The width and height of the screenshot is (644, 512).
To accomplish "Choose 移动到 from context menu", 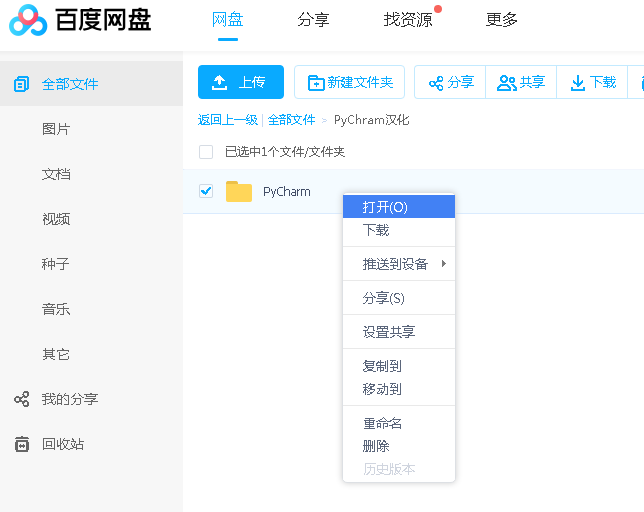I will coord(399,389).
